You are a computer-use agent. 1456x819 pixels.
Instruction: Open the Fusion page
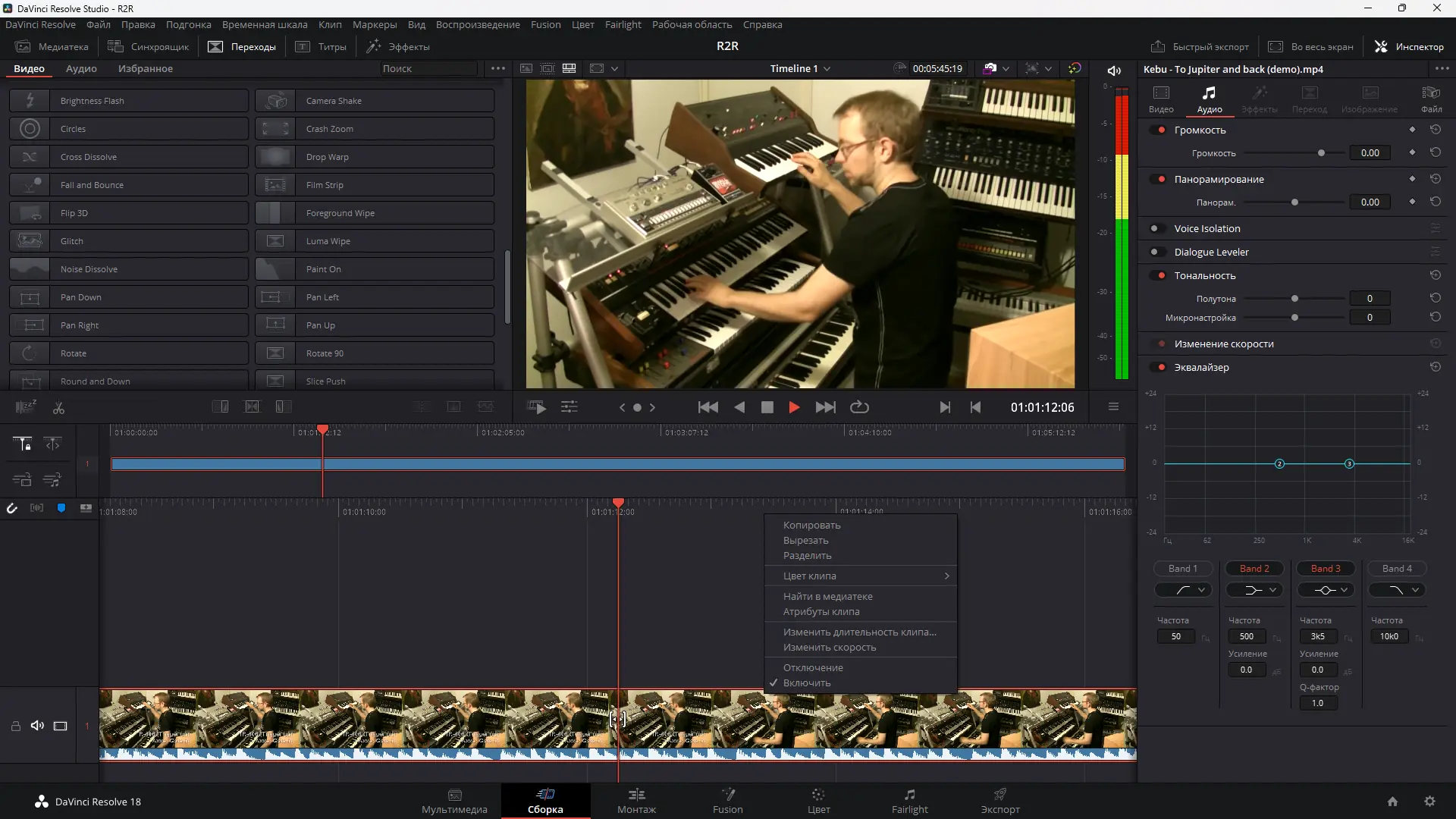[x=727, y=802]
